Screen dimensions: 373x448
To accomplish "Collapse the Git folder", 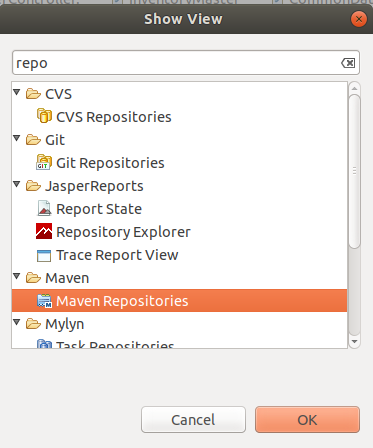I will click(x=17, y=138).
